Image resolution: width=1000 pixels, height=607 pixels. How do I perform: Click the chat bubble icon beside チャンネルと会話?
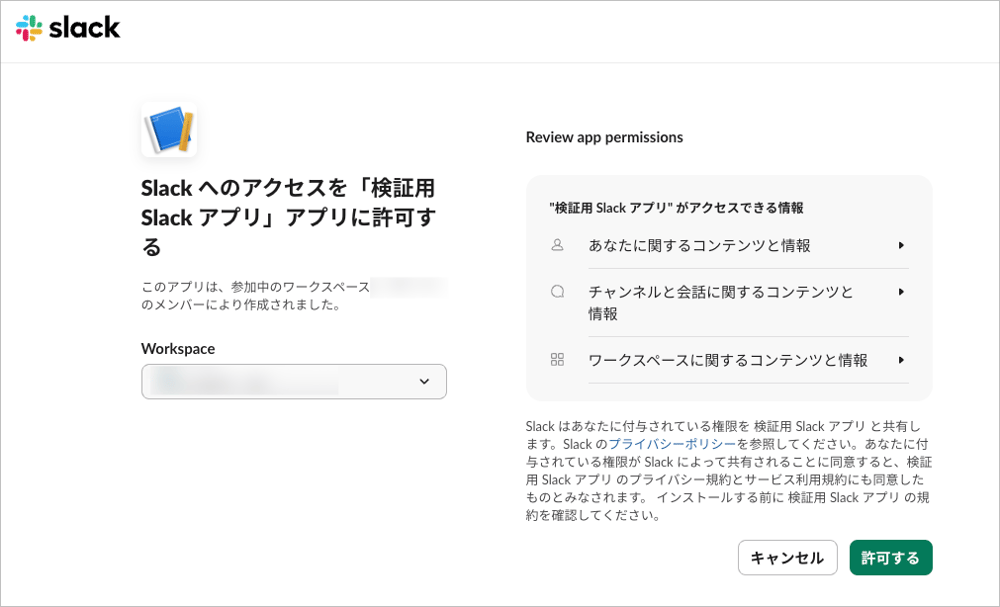click(557, 292)
